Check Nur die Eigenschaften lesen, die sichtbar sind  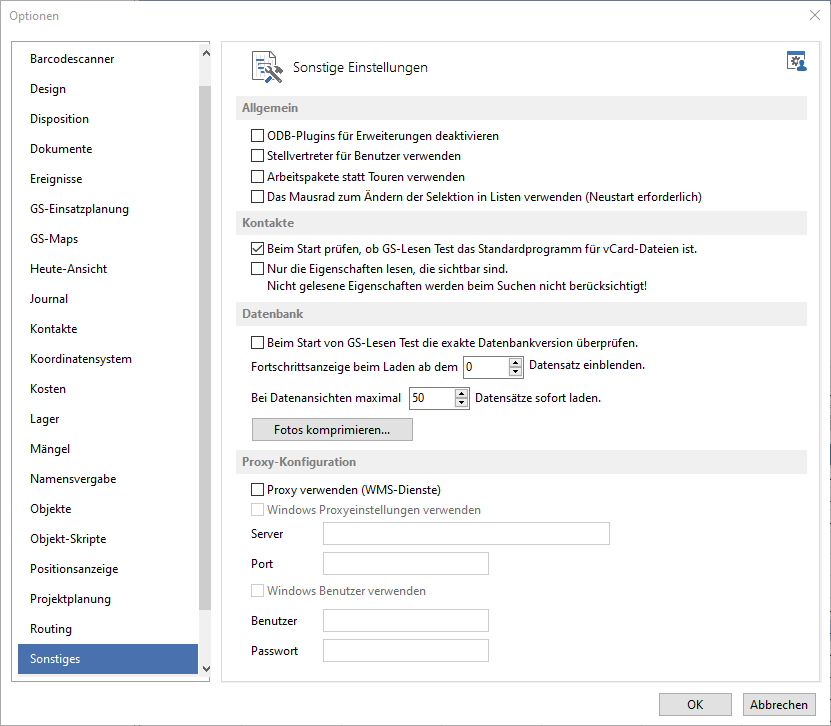257,269
